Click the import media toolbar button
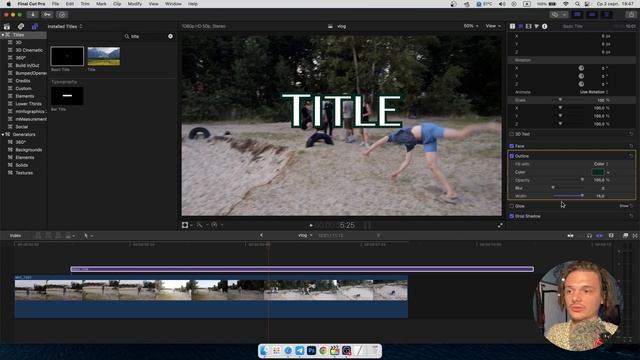 click(32, 15)
